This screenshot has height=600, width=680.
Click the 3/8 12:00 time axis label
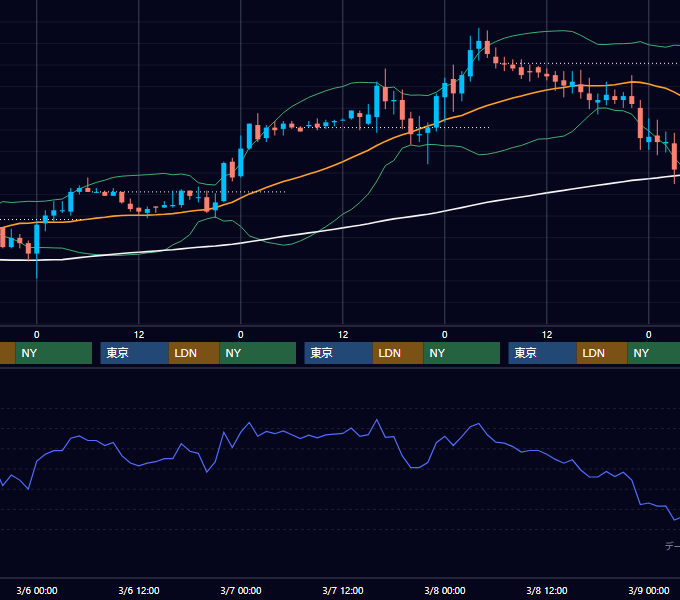[x=547, y=590]
